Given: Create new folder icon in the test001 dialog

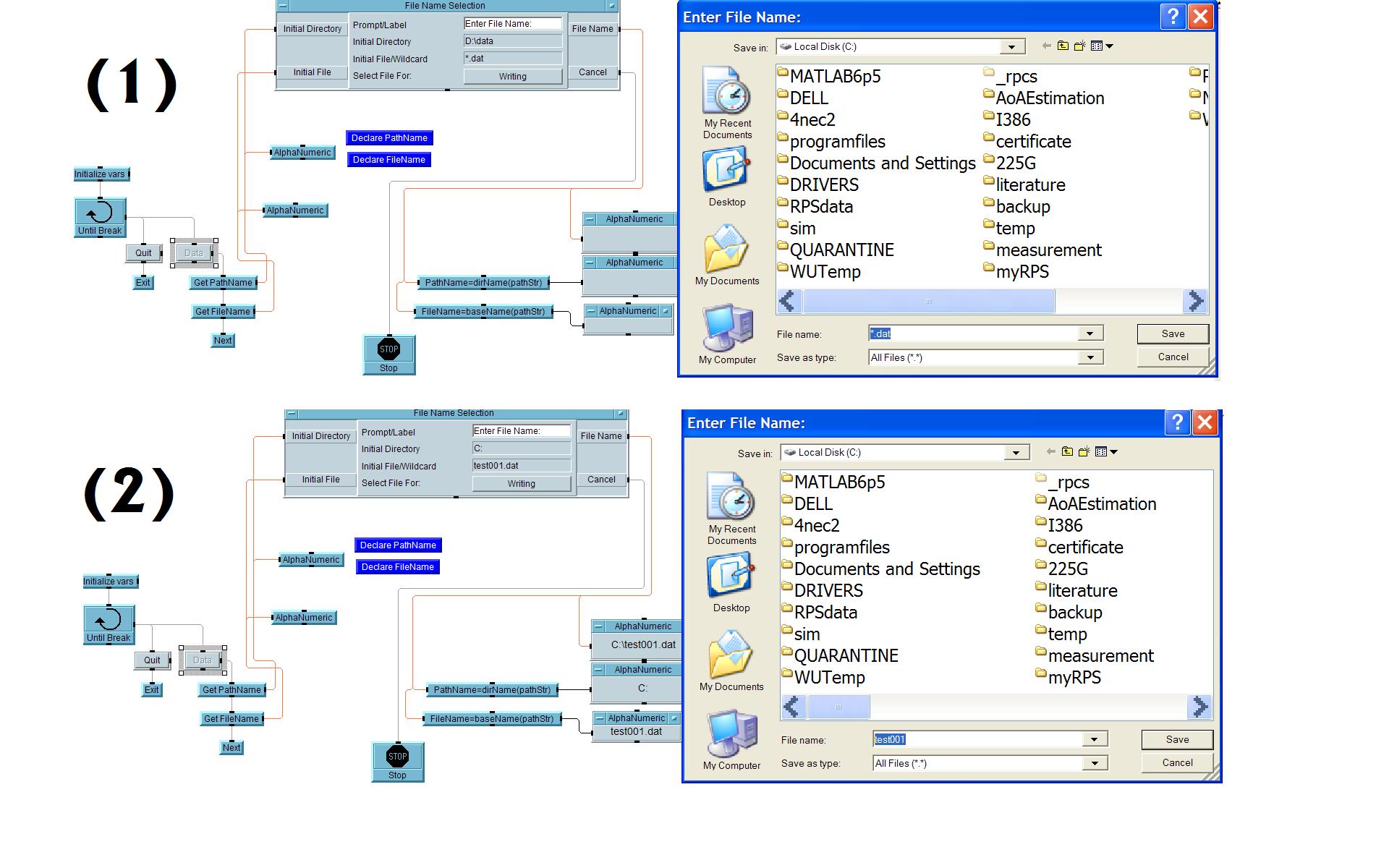Looking at the screenshot, I should click(x=1084, y=452).
